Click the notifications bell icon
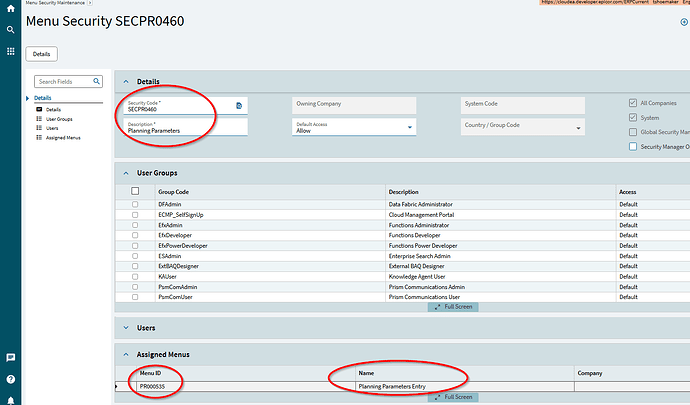 point(10,399)
